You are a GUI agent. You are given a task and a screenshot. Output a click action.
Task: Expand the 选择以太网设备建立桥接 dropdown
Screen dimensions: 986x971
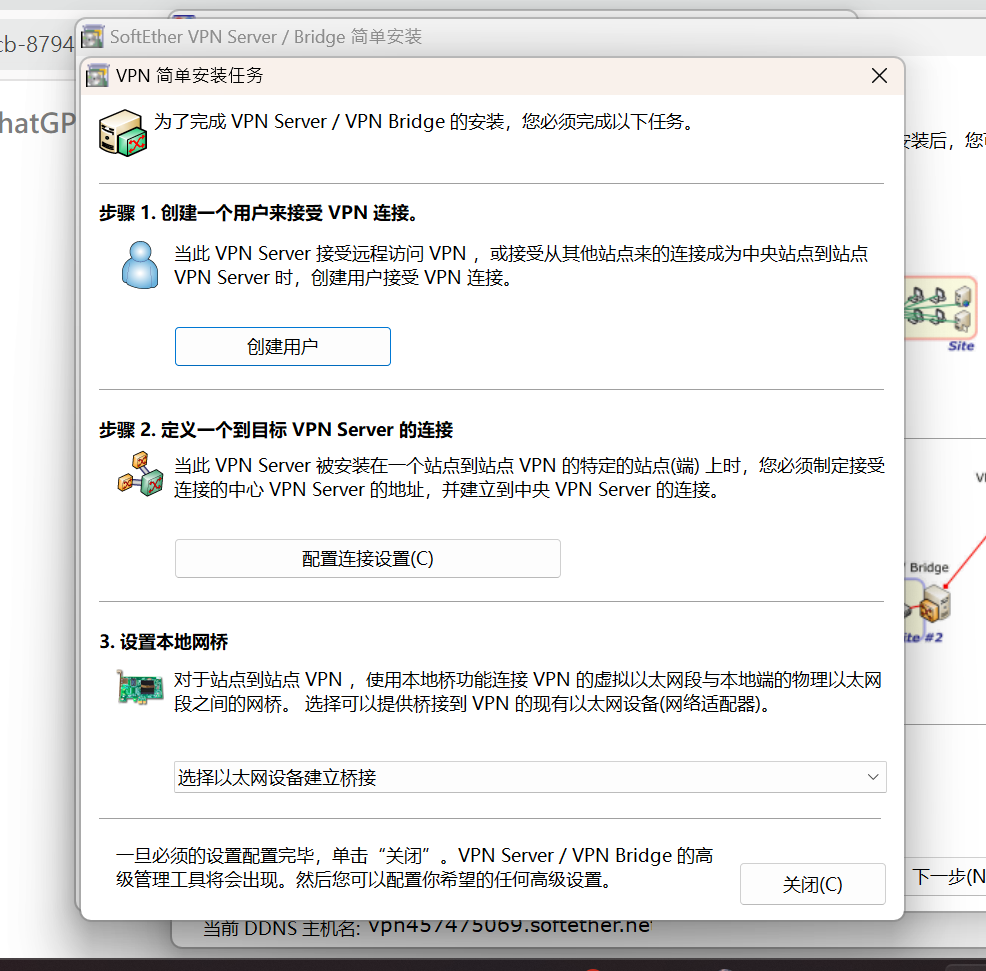pos(529,777)
